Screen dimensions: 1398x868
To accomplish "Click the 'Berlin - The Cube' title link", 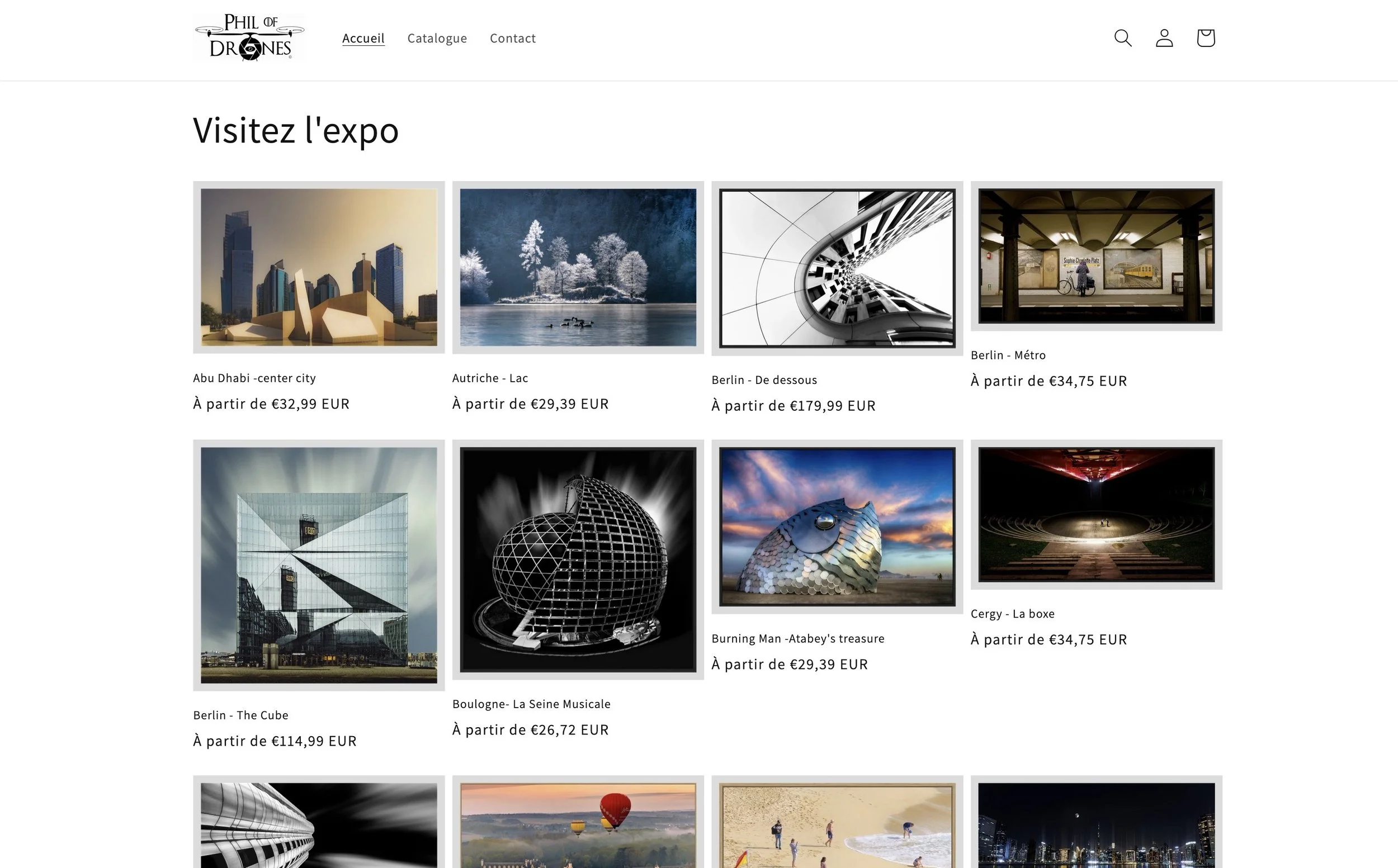I will coord(240,715).
